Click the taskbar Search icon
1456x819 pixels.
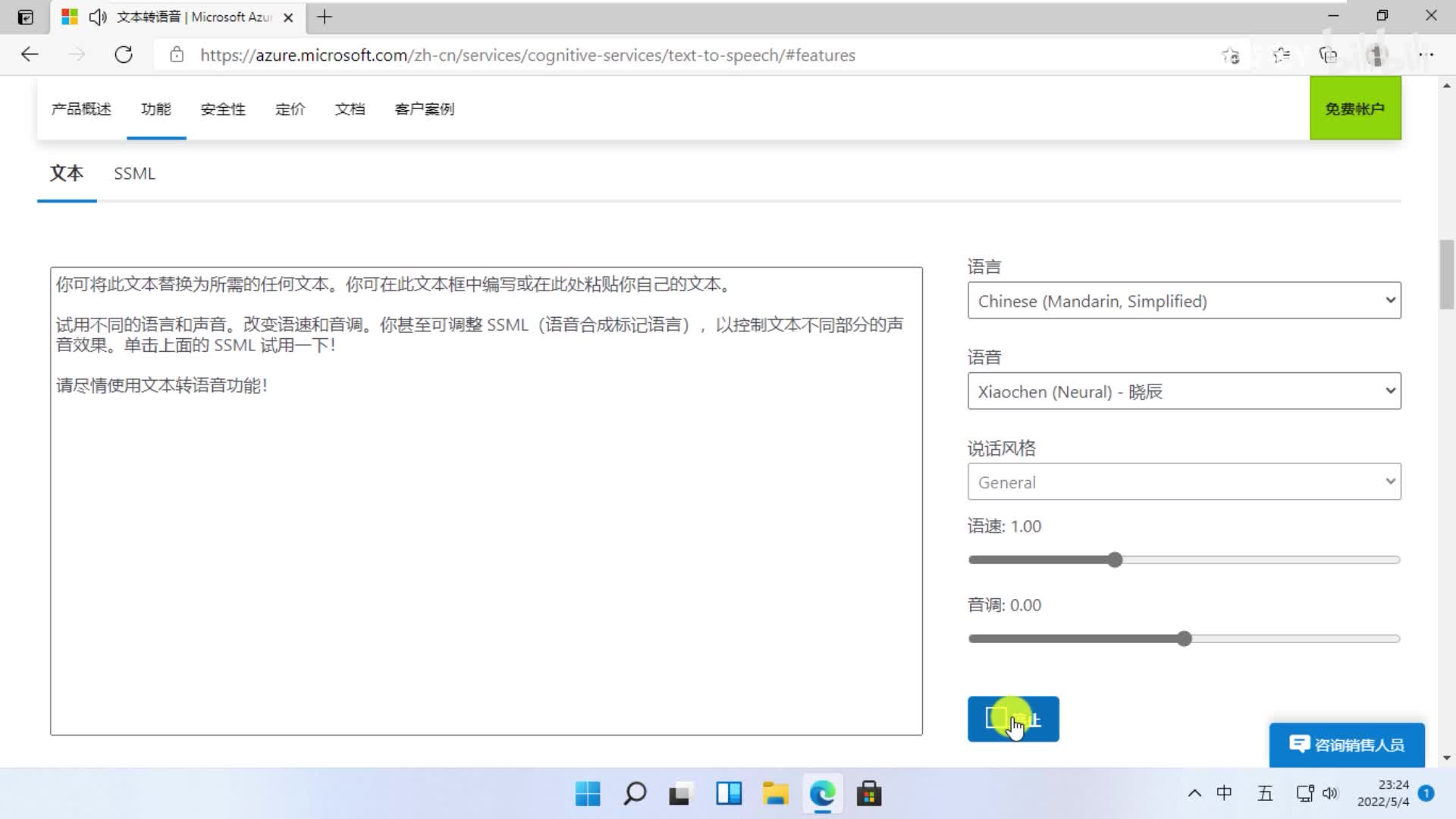(635, 794)
